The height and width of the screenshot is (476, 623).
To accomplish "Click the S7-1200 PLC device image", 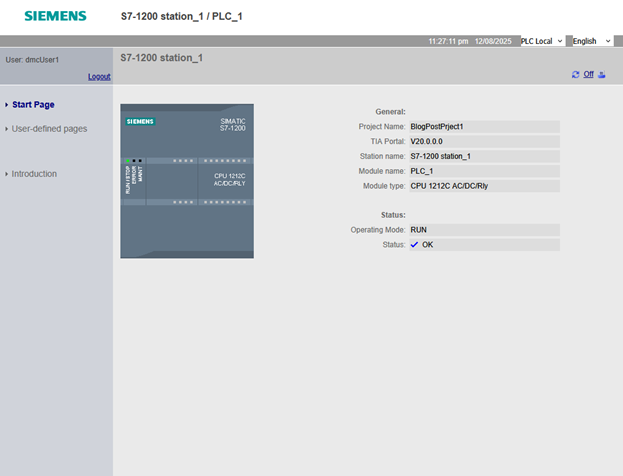I will click(x=187, y=181).
